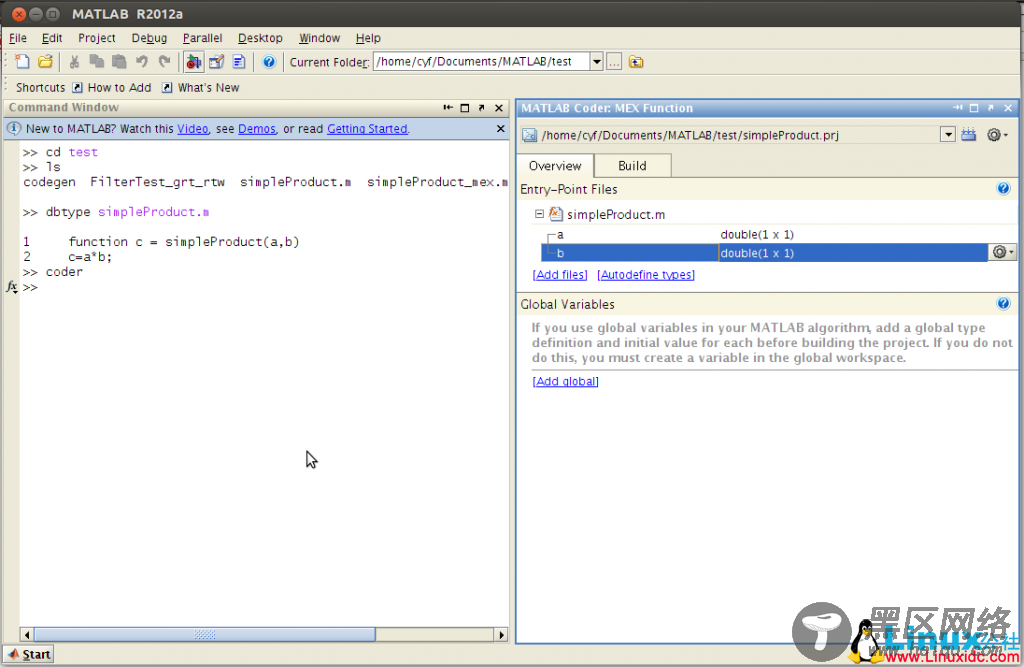Image resolution: width=1024 pixels, height=667 pixels.
Task: Open project path dropdown in Coder
Action: (x=948, y=135)
